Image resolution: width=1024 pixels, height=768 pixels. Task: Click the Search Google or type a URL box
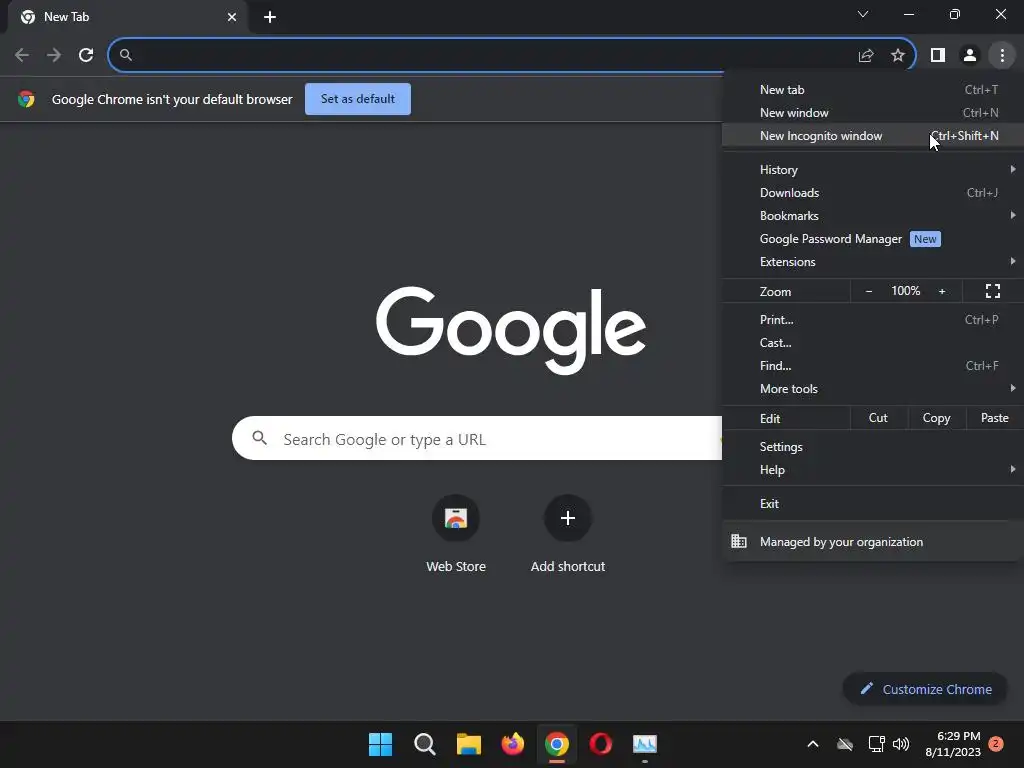(x=477, y=438)
